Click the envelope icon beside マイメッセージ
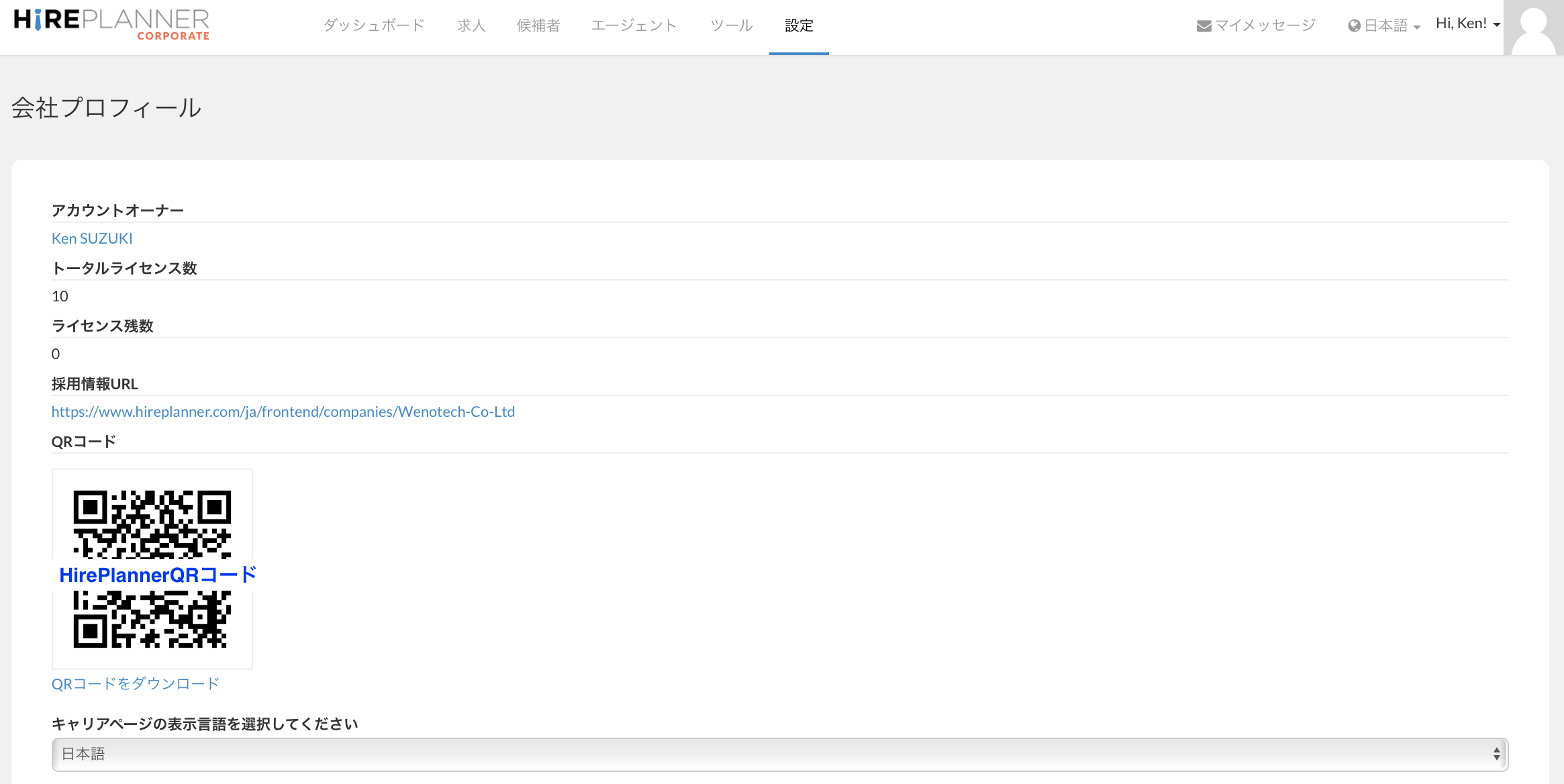1564x784 pixels. (1204, 26)
